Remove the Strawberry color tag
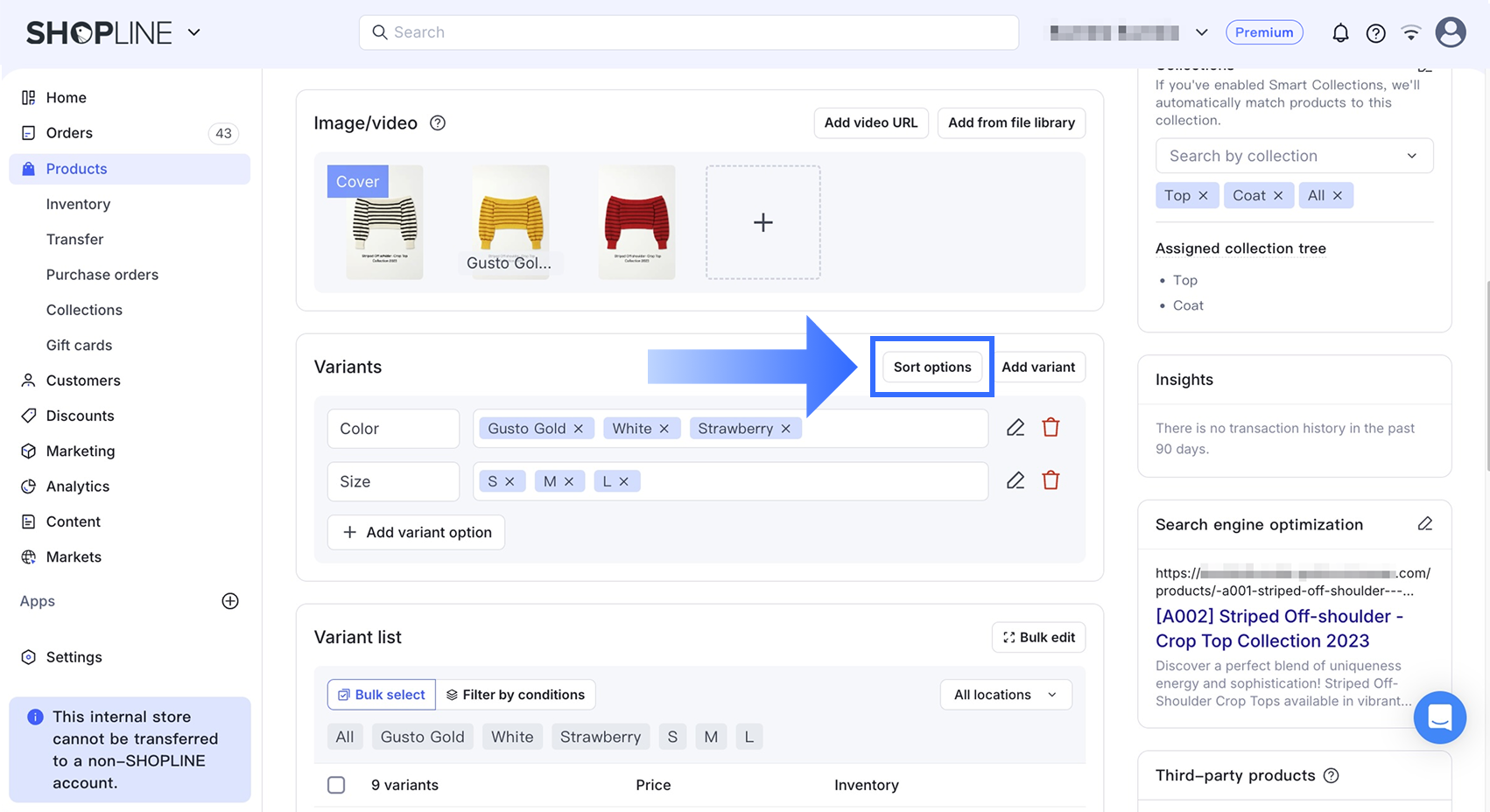 [x=786, y=429]
